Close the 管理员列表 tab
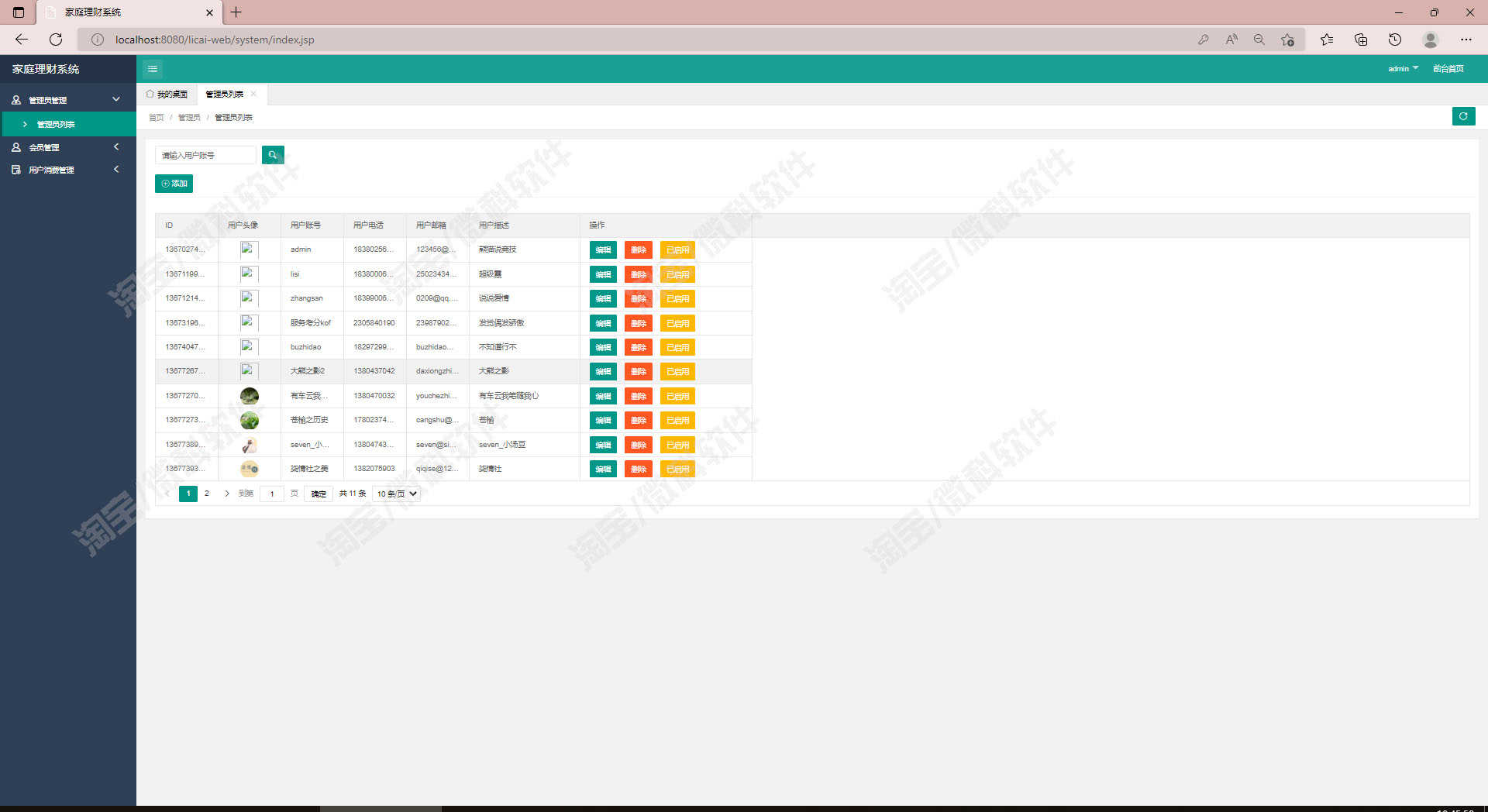 pos(253,94)
